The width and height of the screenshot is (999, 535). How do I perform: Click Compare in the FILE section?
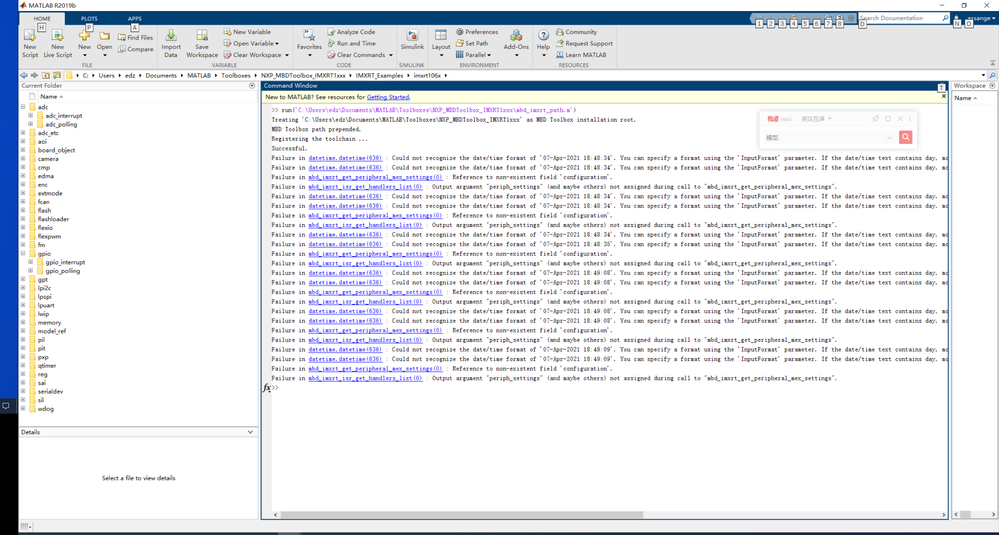click(135, 49)
